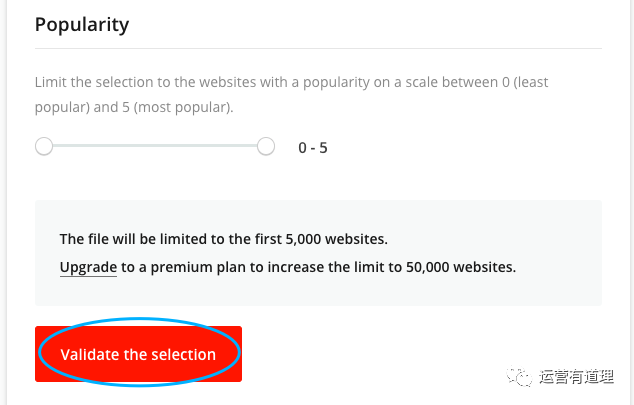
Task: Click the 'first 5,000 websites' notice line
Action: coord(223,239)
